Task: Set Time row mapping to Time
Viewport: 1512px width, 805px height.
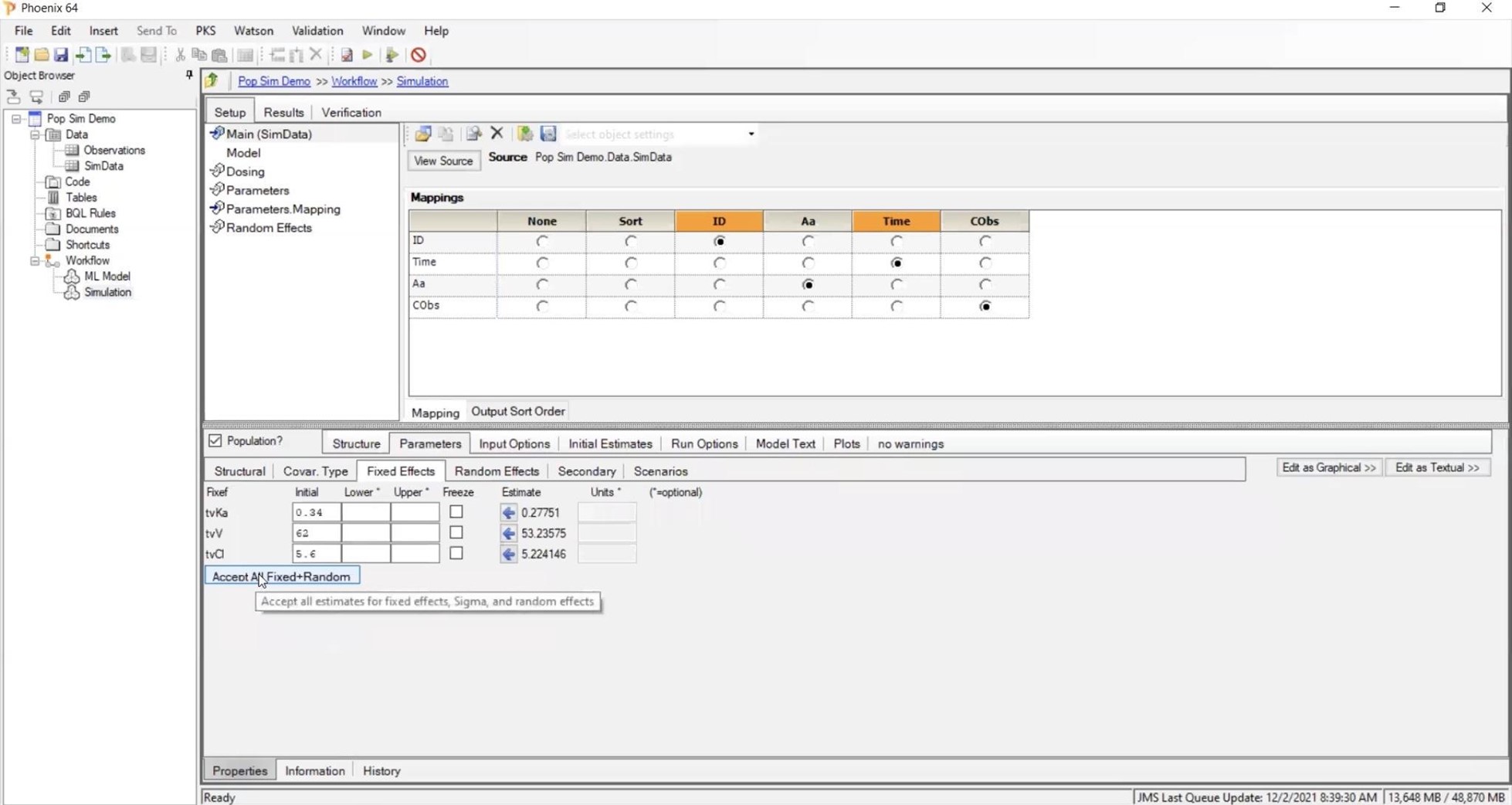Action: click(x=896, y=263)
